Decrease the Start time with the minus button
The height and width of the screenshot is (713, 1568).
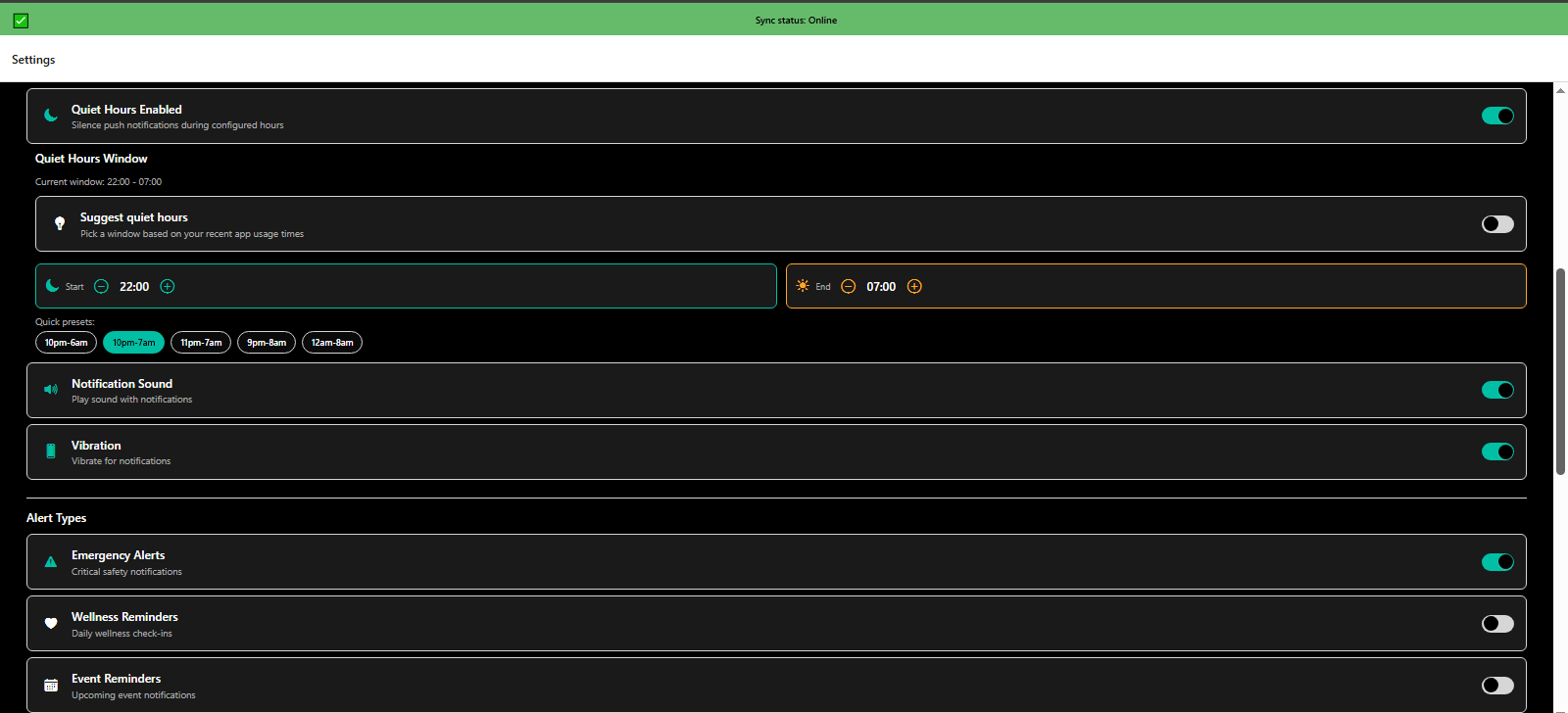[x=101, y=286]
